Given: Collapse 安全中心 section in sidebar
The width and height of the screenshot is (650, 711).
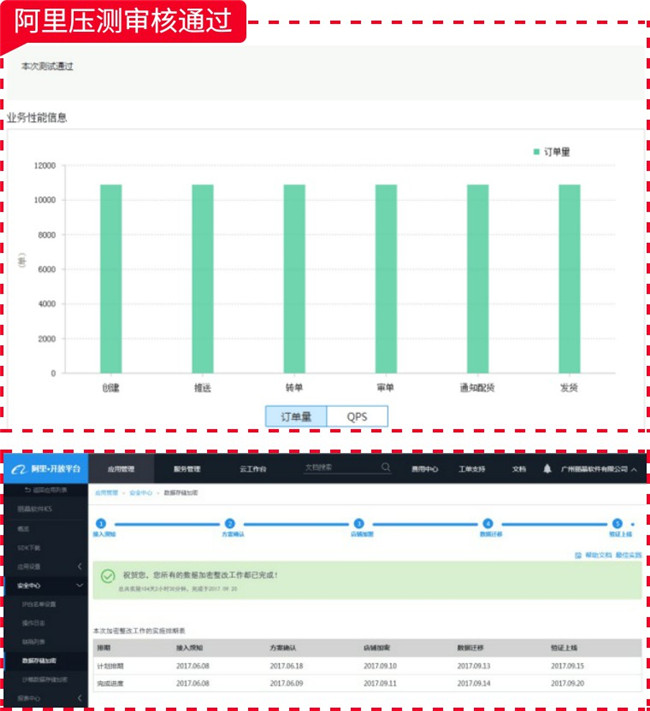Looking at the screenshot, I should tap(79, 585).
